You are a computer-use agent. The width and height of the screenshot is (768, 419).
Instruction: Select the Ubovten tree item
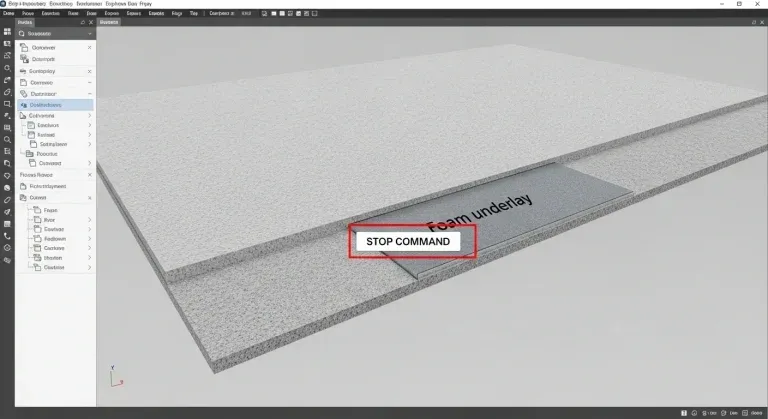point(48,258)
